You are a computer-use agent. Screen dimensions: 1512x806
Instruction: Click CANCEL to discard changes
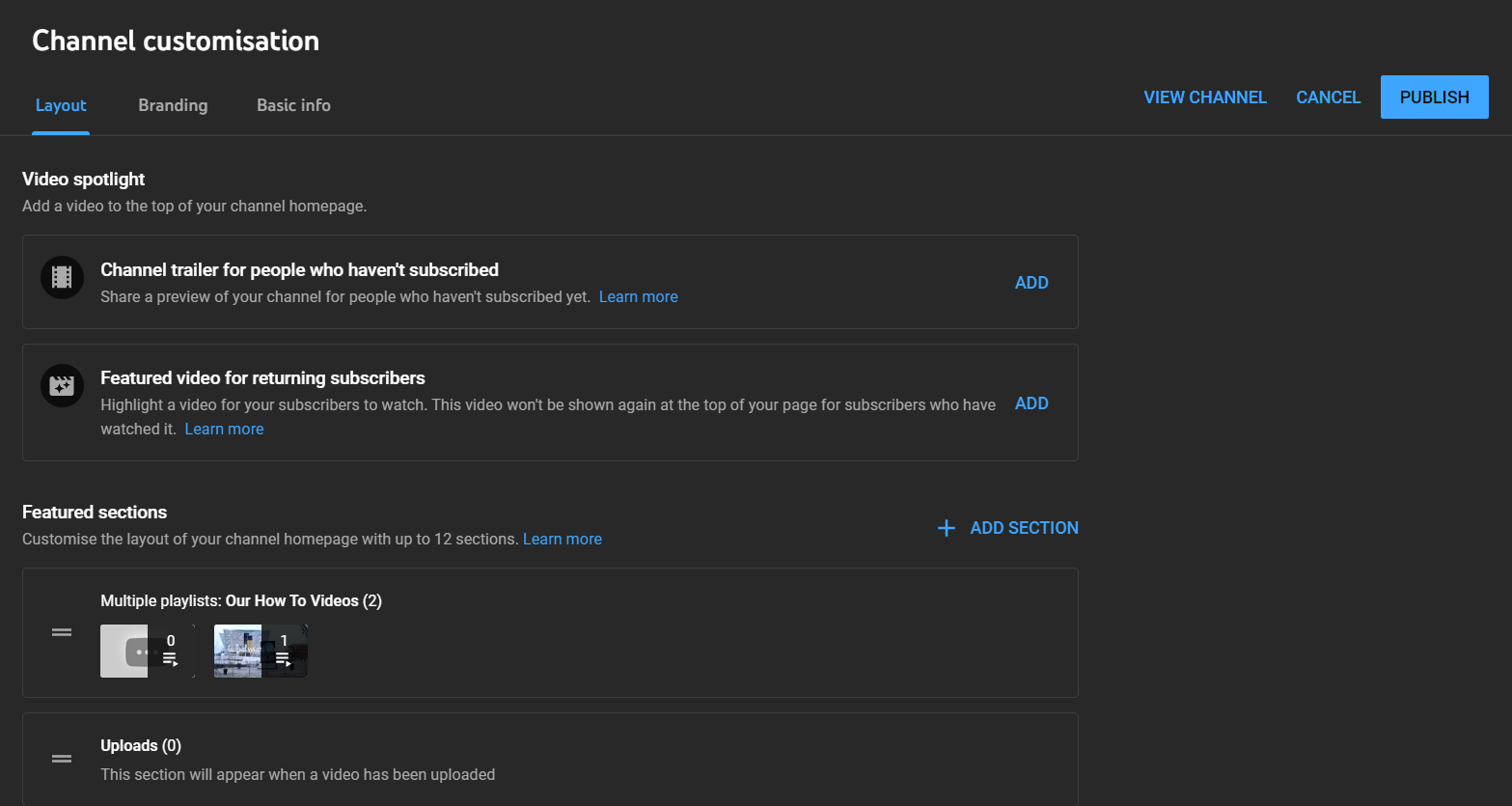tap(1328, 97)
